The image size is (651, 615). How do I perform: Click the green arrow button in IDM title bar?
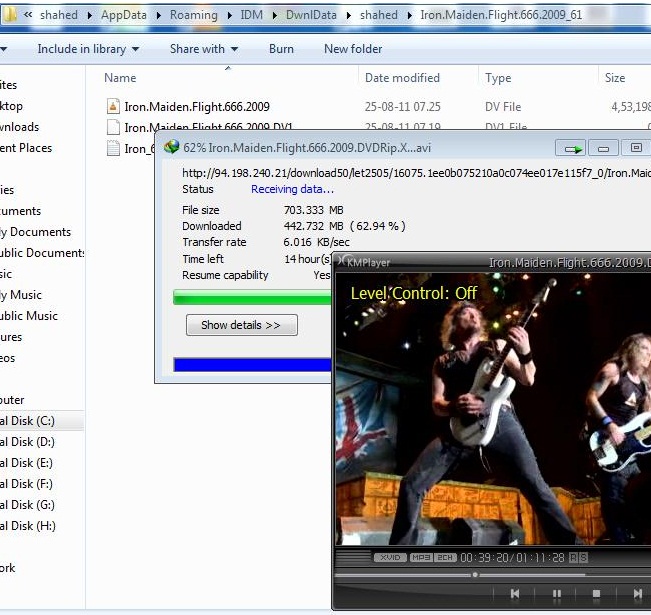(571, 148)
